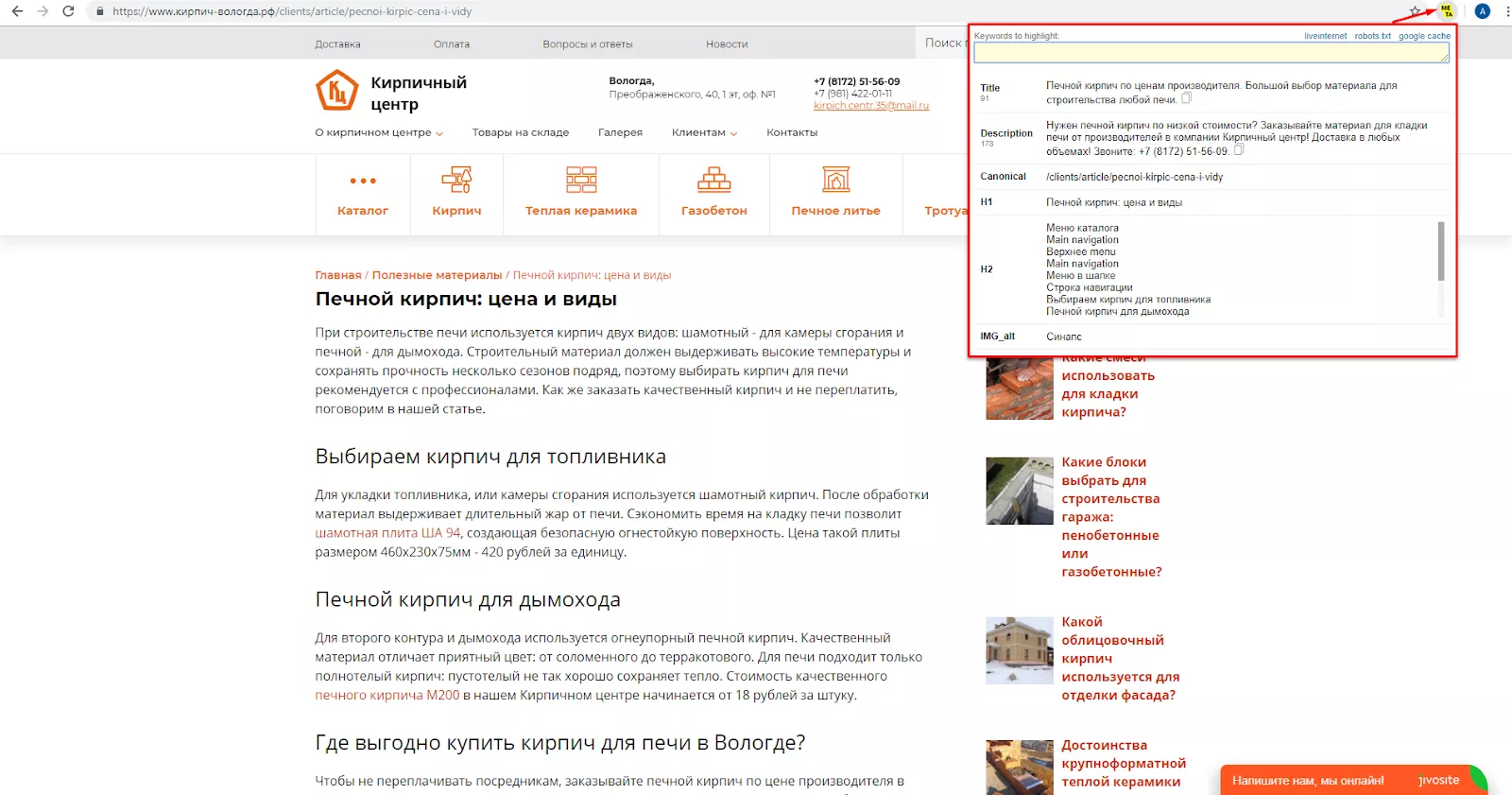Screen dimensions: 1512x795
Task: Open the Новости top menu item
Action: tap(727, 44)
